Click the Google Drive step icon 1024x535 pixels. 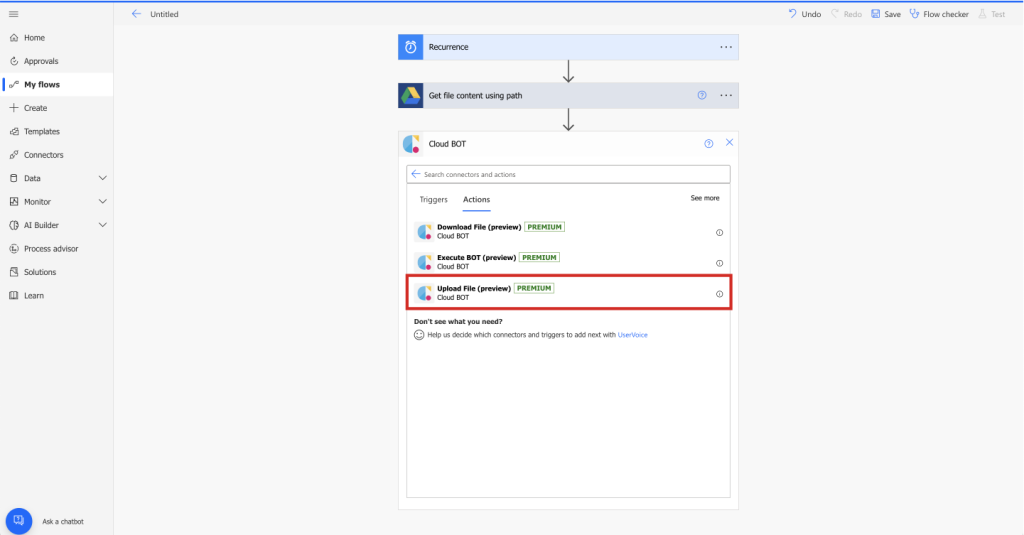pyautogui.click(x=411, y=95)
